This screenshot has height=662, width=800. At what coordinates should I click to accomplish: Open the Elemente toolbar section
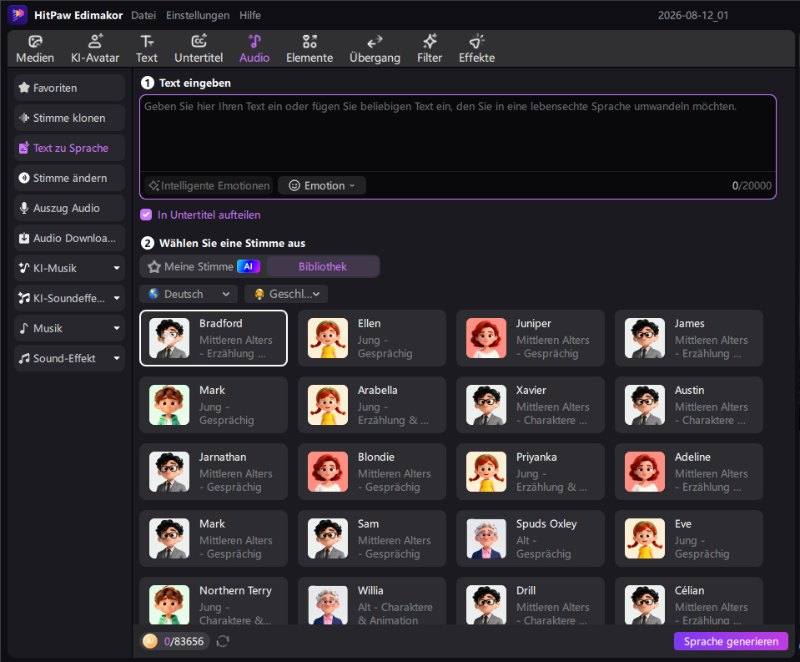pyautogui.click(x=309, y=49)
